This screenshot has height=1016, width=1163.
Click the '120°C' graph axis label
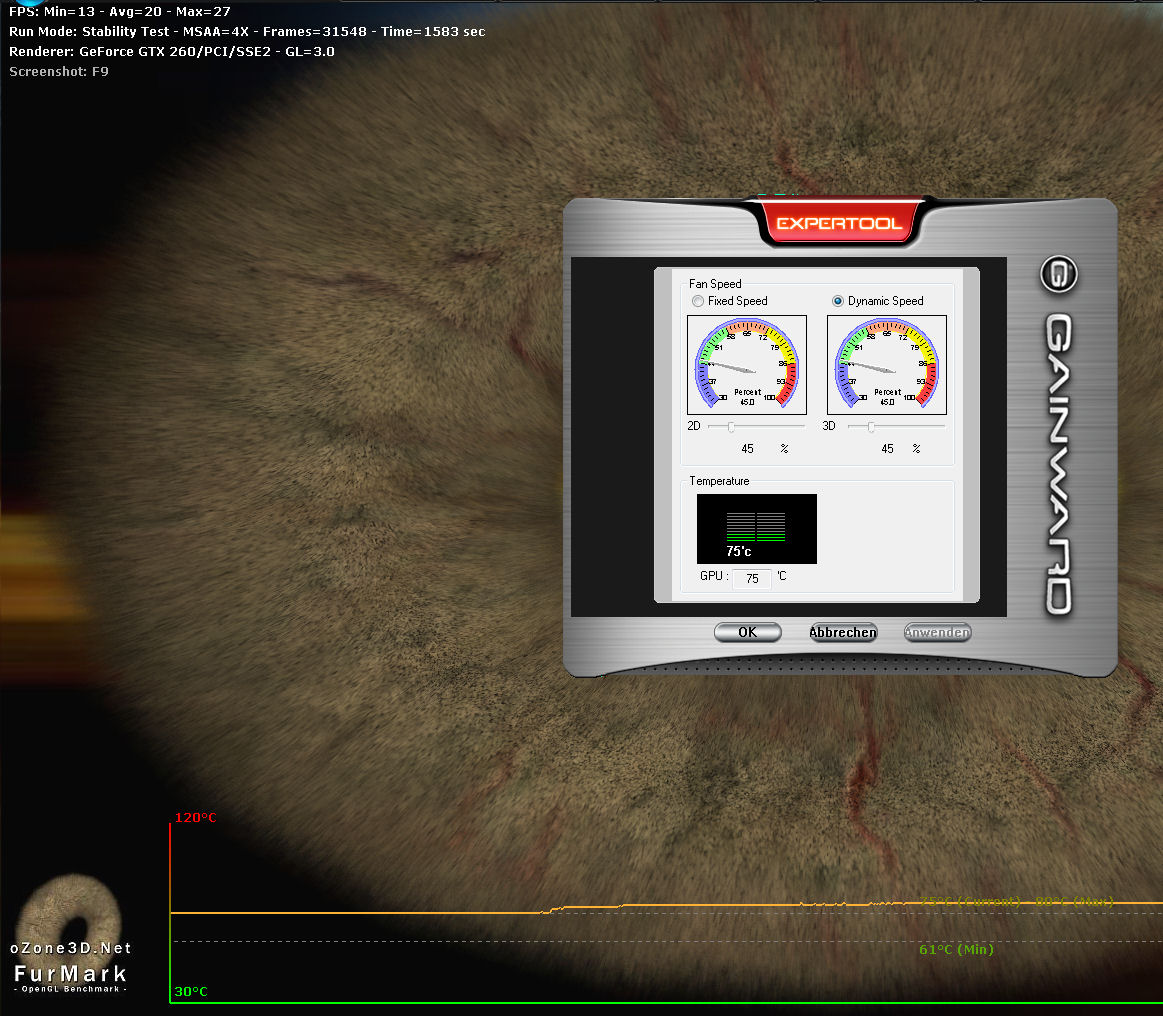[x=195, y=818]
